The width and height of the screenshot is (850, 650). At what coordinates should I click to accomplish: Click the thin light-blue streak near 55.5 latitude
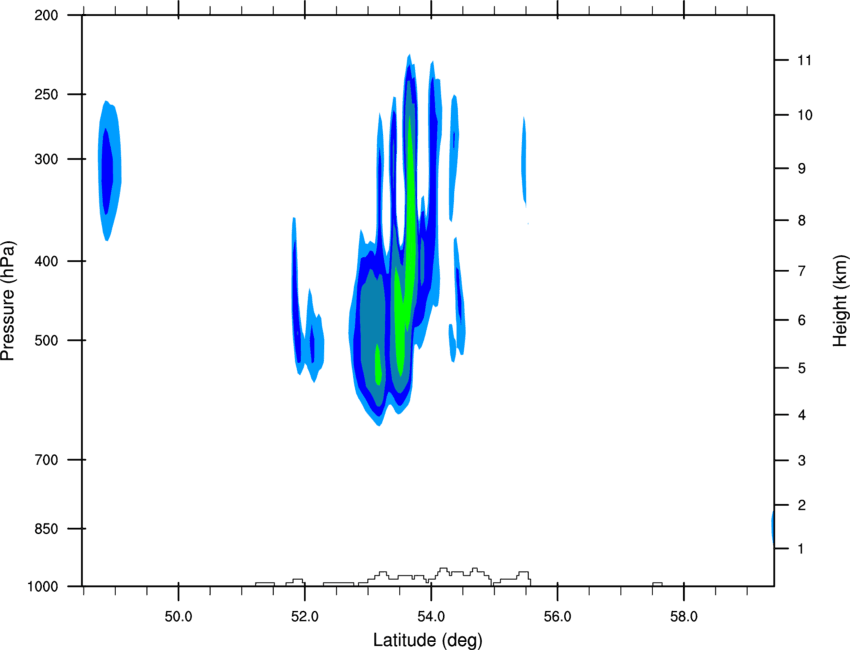click(x=524, y=161)
